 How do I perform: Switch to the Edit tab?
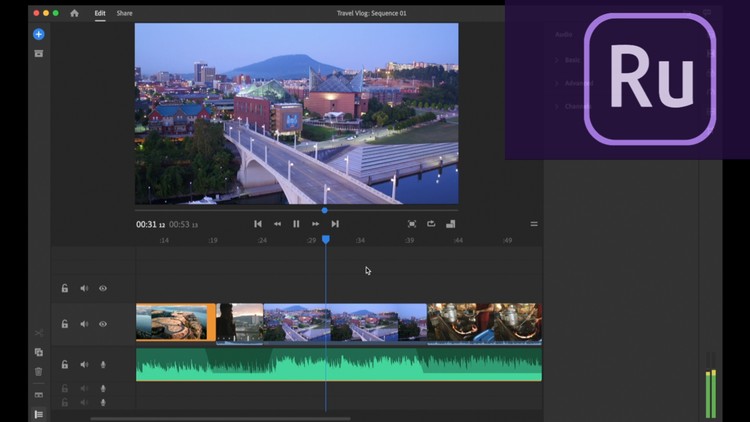tap(100, 13)
